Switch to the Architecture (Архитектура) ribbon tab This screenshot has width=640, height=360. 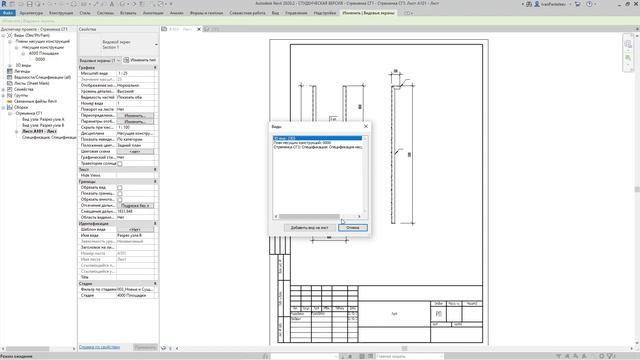(31, 13)
